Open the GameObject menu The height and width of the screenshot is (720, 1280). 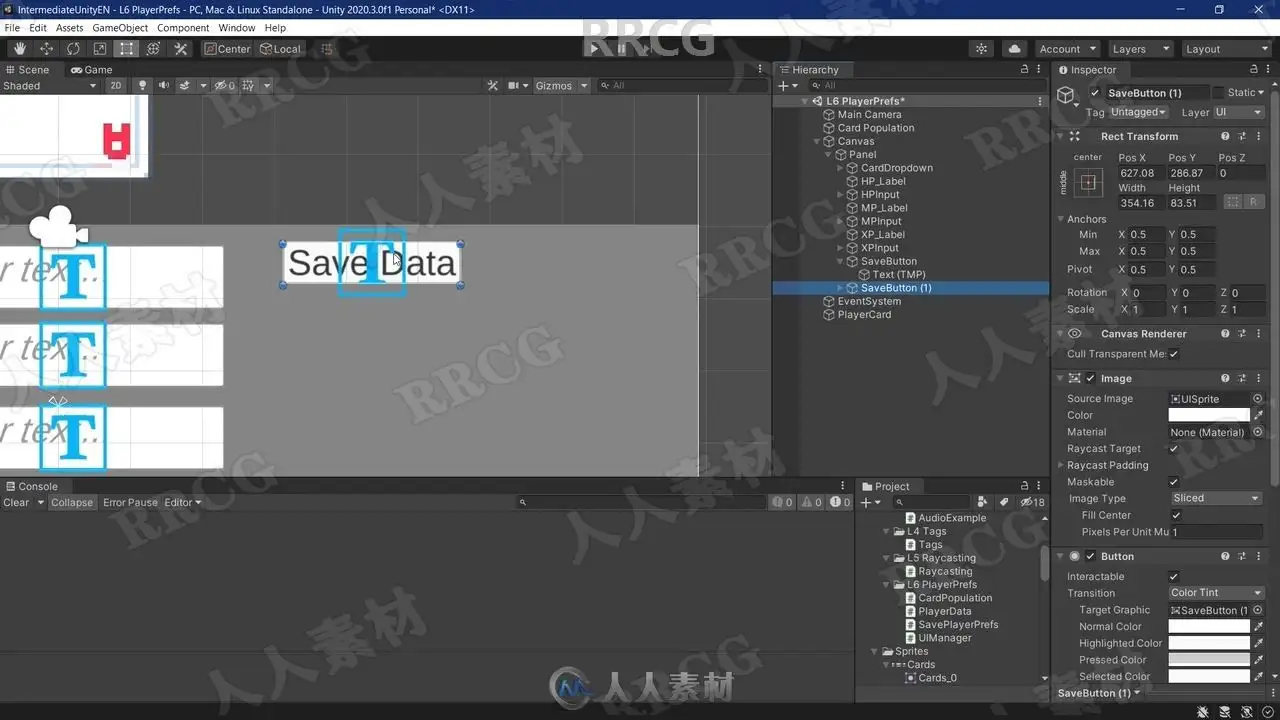coord(120,28)
